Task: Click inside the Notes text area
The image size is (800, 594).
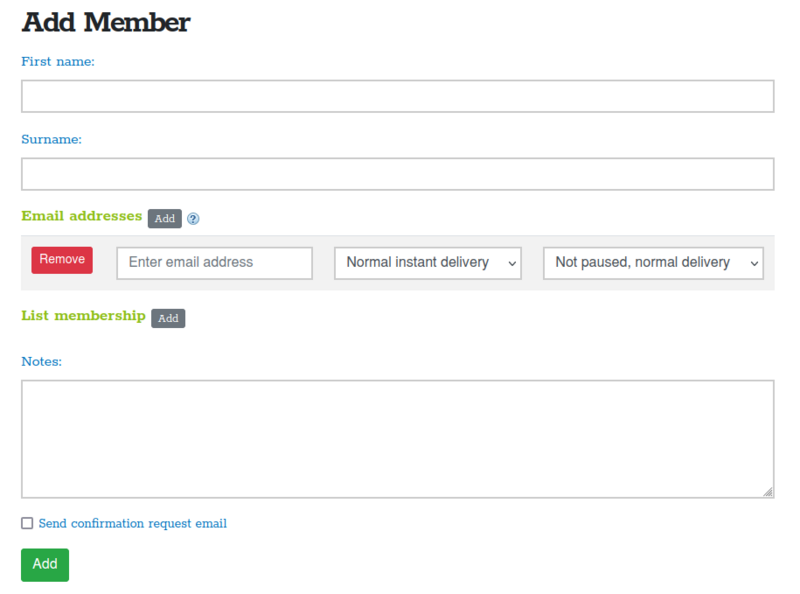Action: click(x=397, y=438)
